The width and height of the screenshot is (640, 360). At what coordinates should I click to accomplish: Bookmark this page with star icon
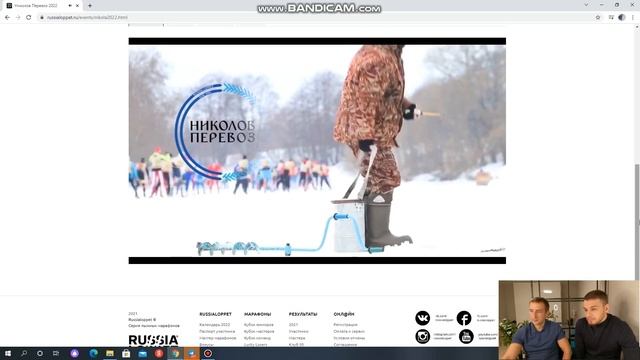click(x=598, y=17)
